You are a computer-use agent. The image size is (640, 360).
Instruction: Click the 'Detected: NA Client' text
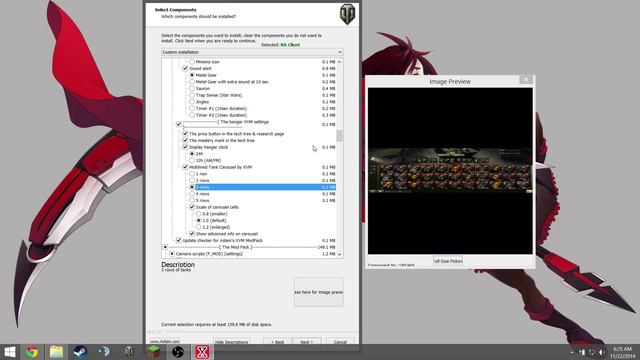click(x=280, y=45)
